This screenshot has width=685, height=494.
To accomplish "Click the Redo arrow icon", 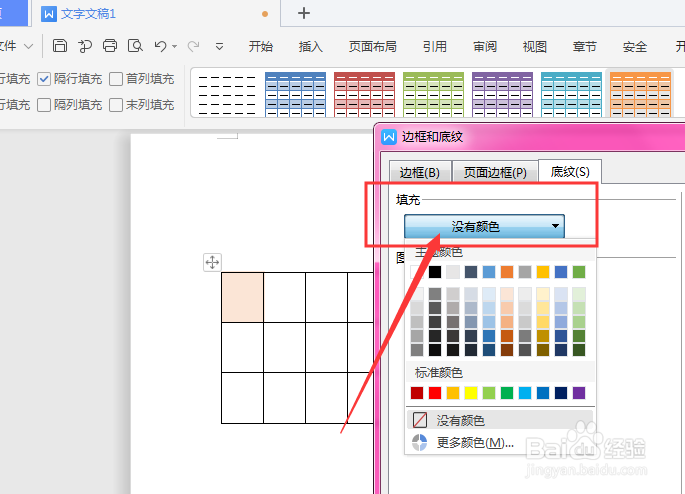I will point(194,46).
